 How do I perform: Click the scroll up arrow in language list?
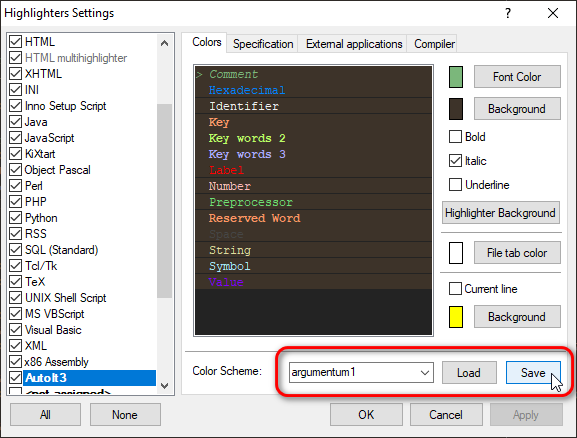click(x=164, y=43)
